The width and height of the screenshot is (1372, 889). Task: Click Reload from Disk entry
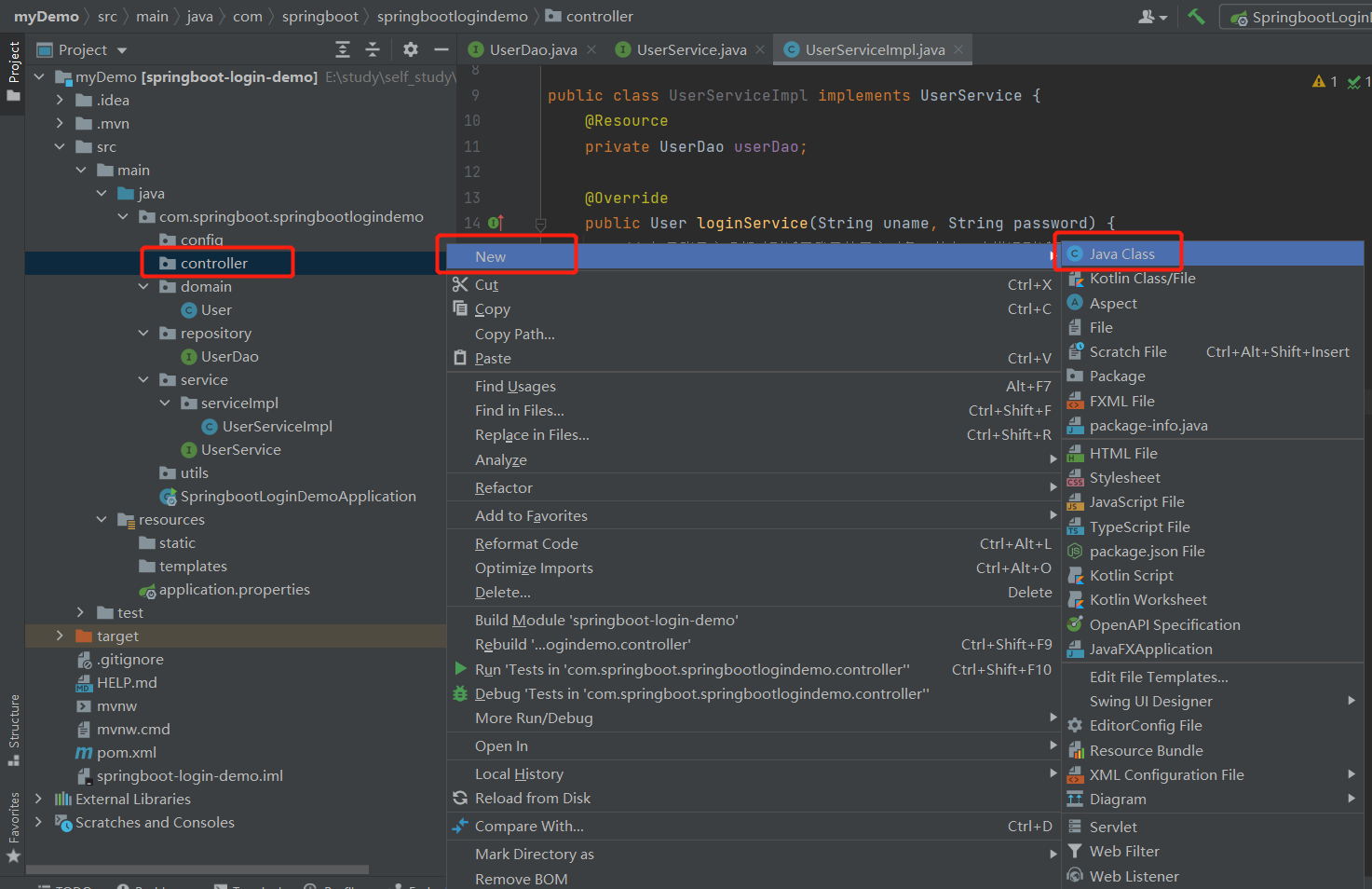[x=753, y=798]
